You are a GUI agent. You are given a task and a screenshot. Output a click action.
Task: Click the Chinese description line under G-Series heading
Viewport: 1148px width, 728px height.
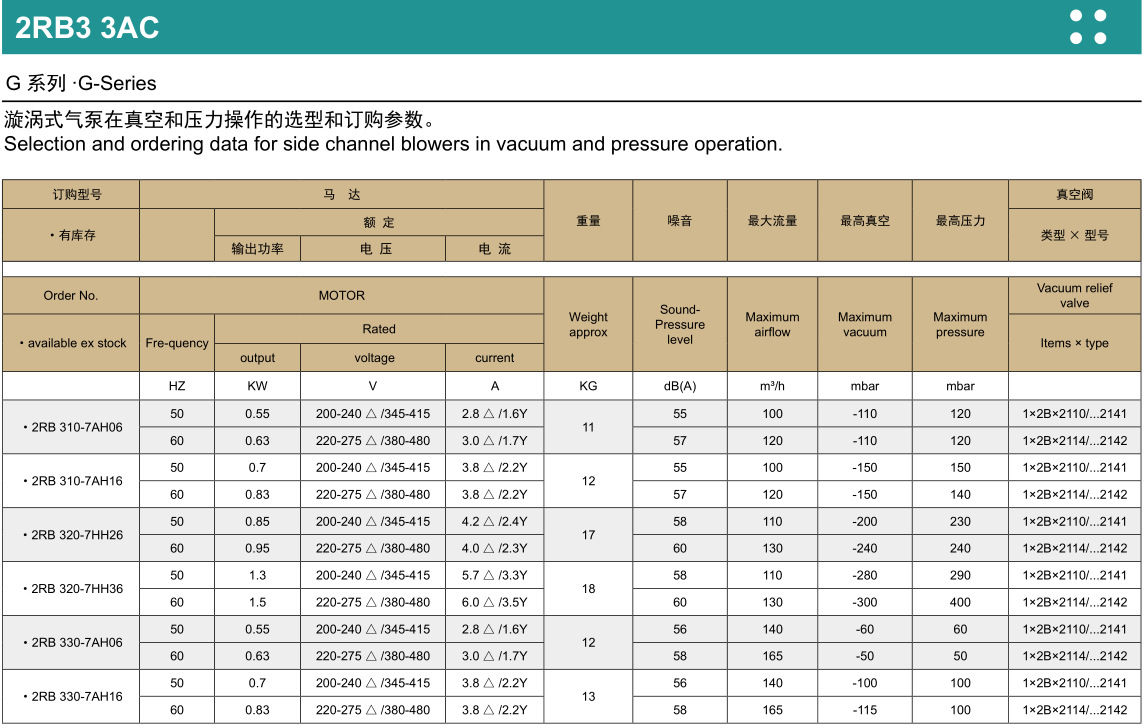(x=221, y=119)
